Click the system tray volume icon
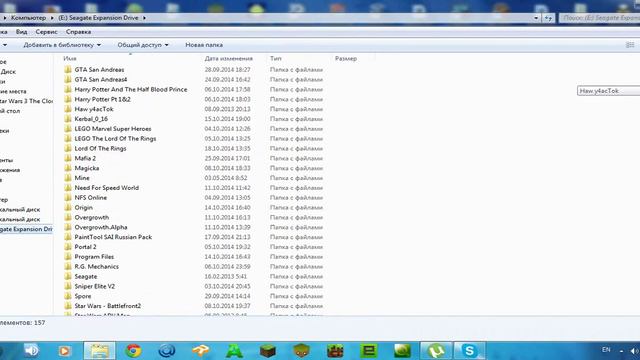 (x=634, y=351)
